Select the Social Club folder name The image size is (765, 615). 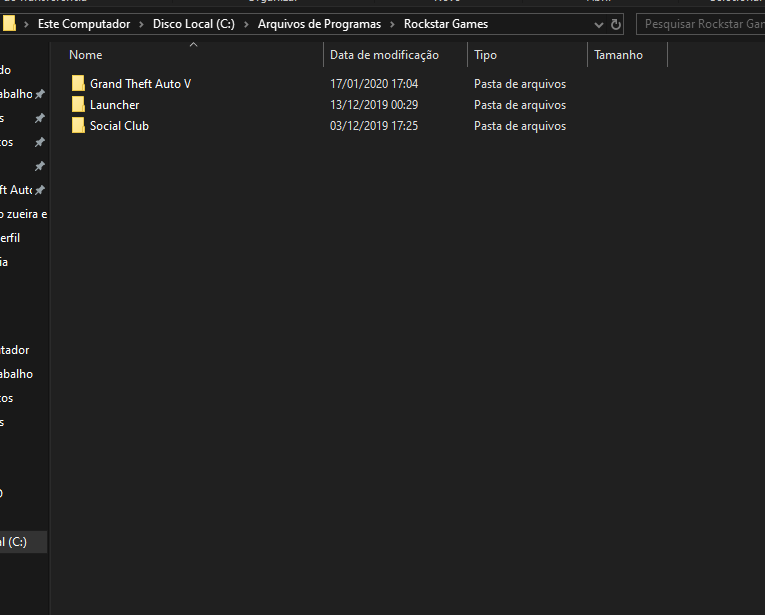point(120,126)
